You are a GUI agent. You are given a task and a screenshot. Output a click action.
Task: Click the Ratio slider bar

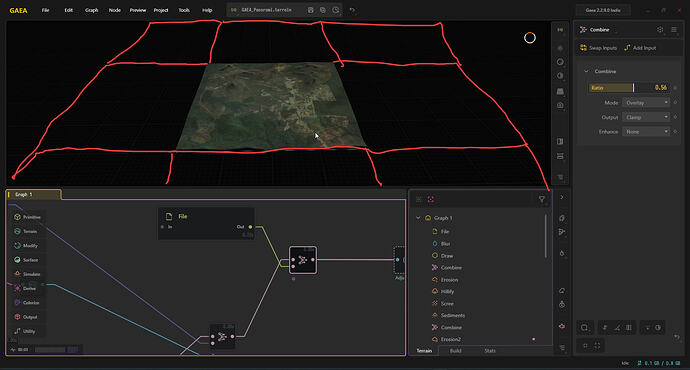630,88
